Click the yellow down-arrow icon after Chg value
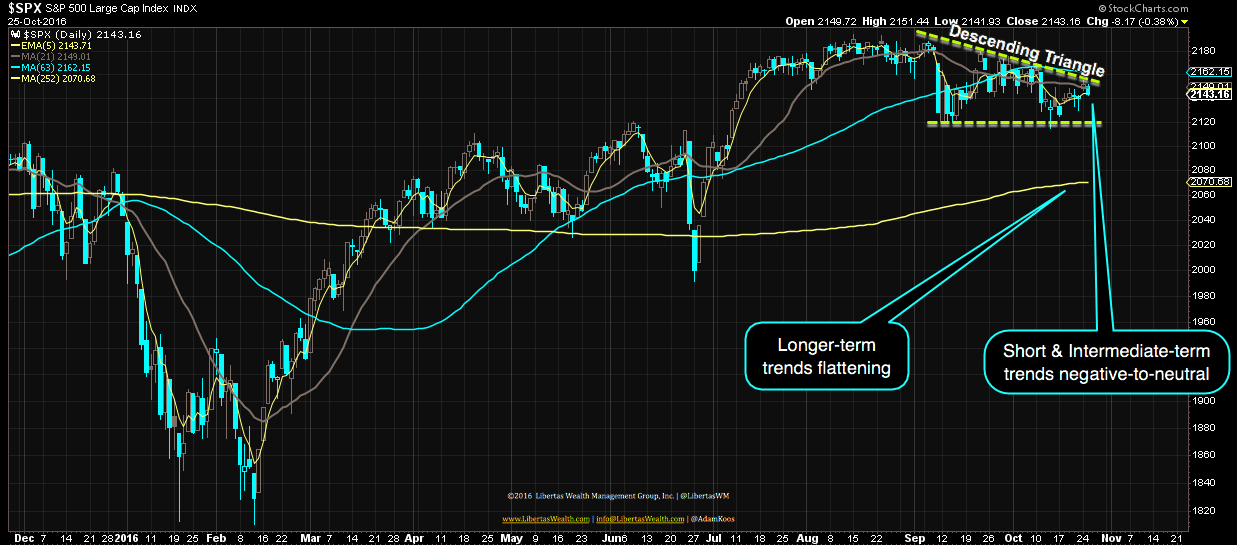The width and height of the screenshot is (1237, 545). (x=1185, y=20)
